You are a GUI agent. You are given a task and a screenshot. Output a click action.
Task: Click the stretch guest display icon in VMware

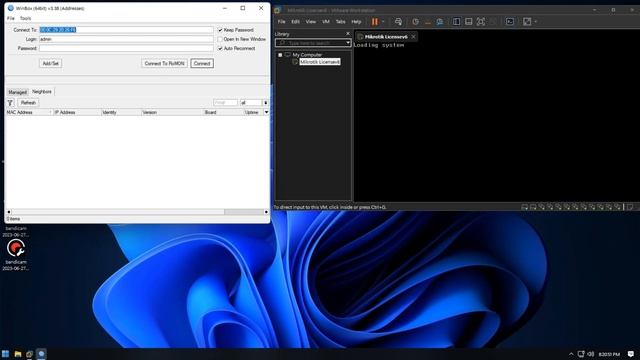(527, 22)
